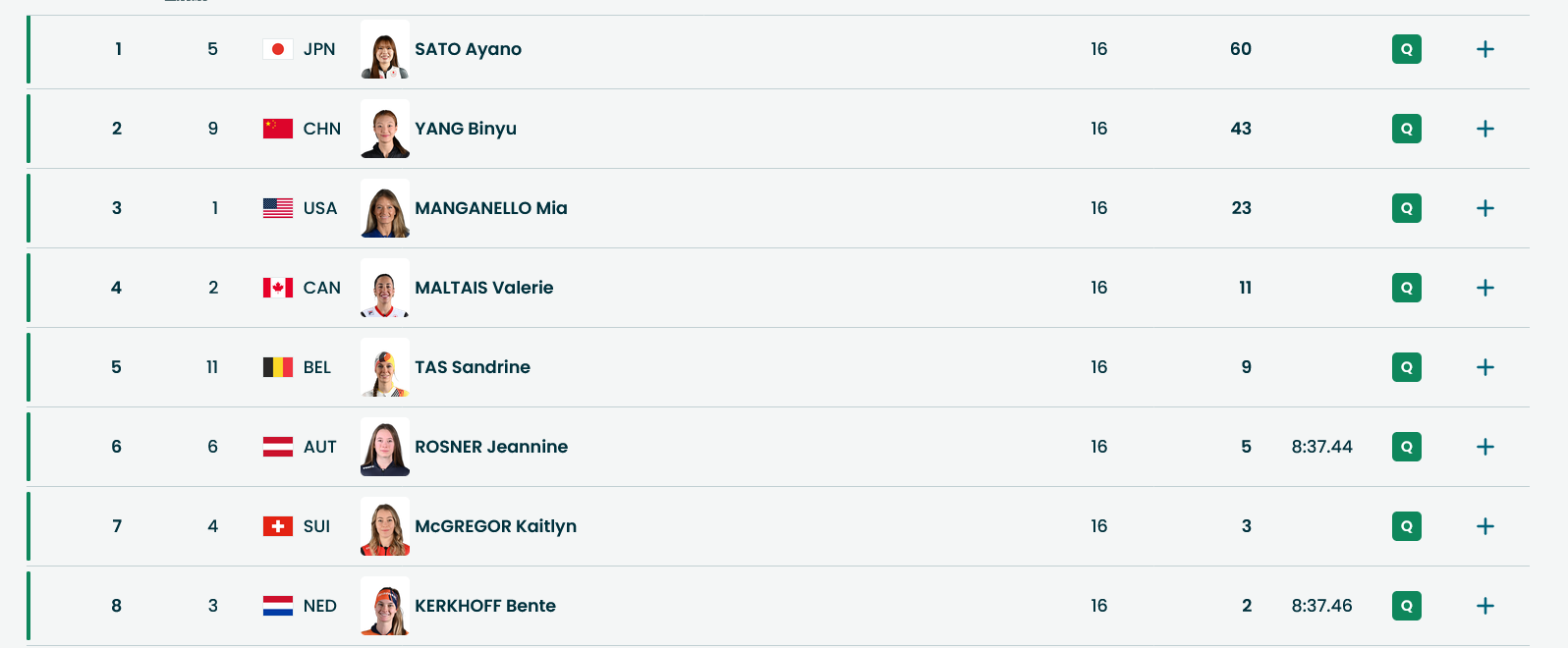
Task: Click KERKHOFF Bente's athlete photo
Action: [385, 606]
